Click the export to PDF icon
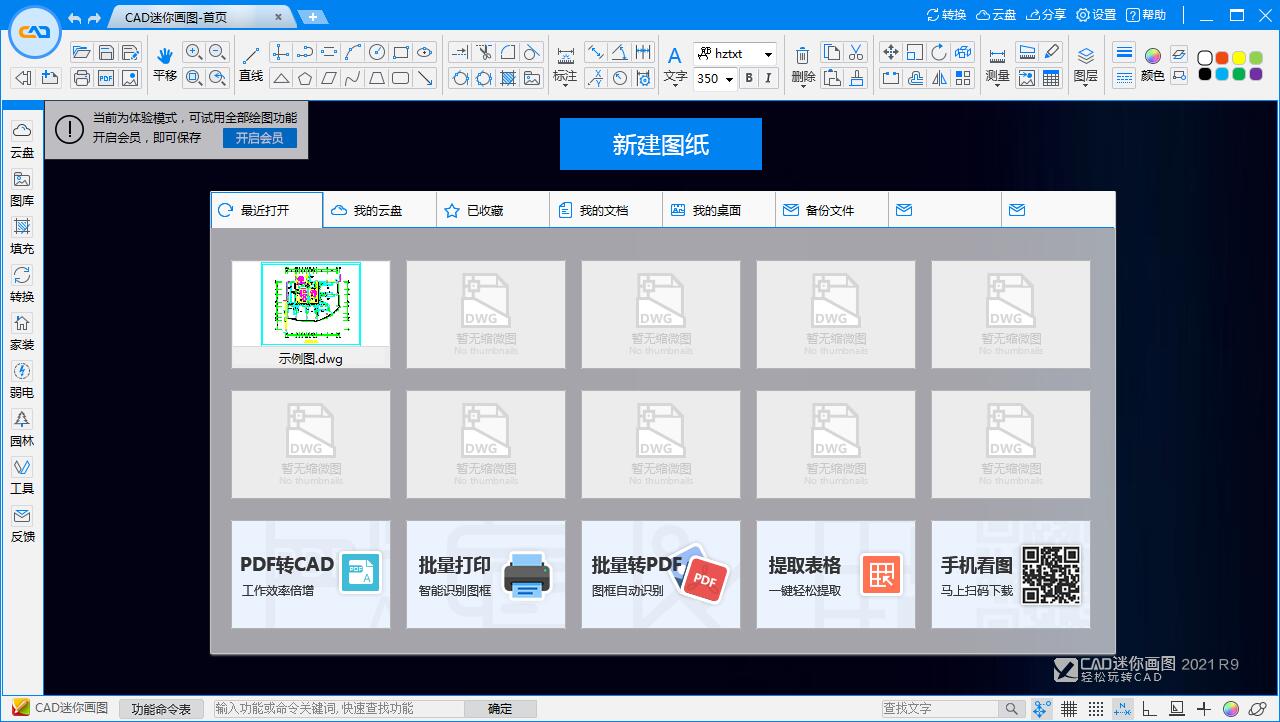 (x=106, y=78)
